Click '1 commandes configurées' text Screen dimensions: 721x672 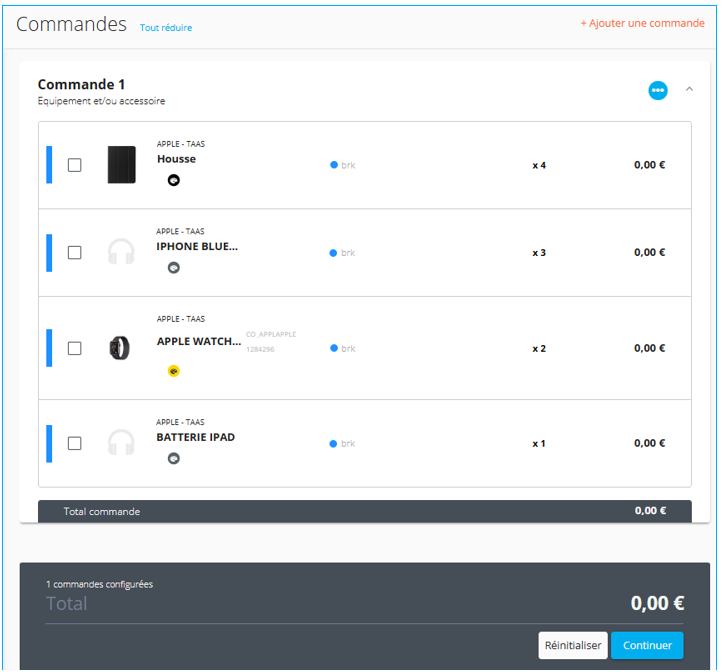(x=99, y=584)
